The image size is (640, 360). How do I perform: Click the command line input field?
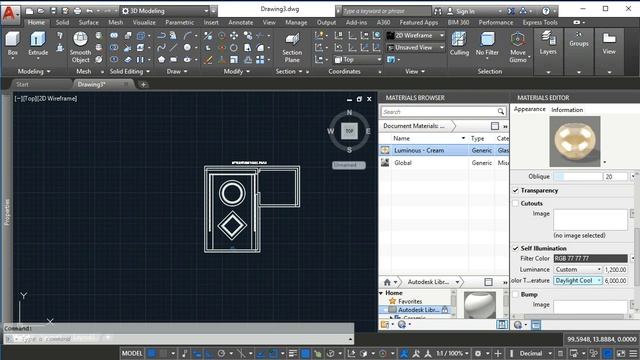(178, 339)
